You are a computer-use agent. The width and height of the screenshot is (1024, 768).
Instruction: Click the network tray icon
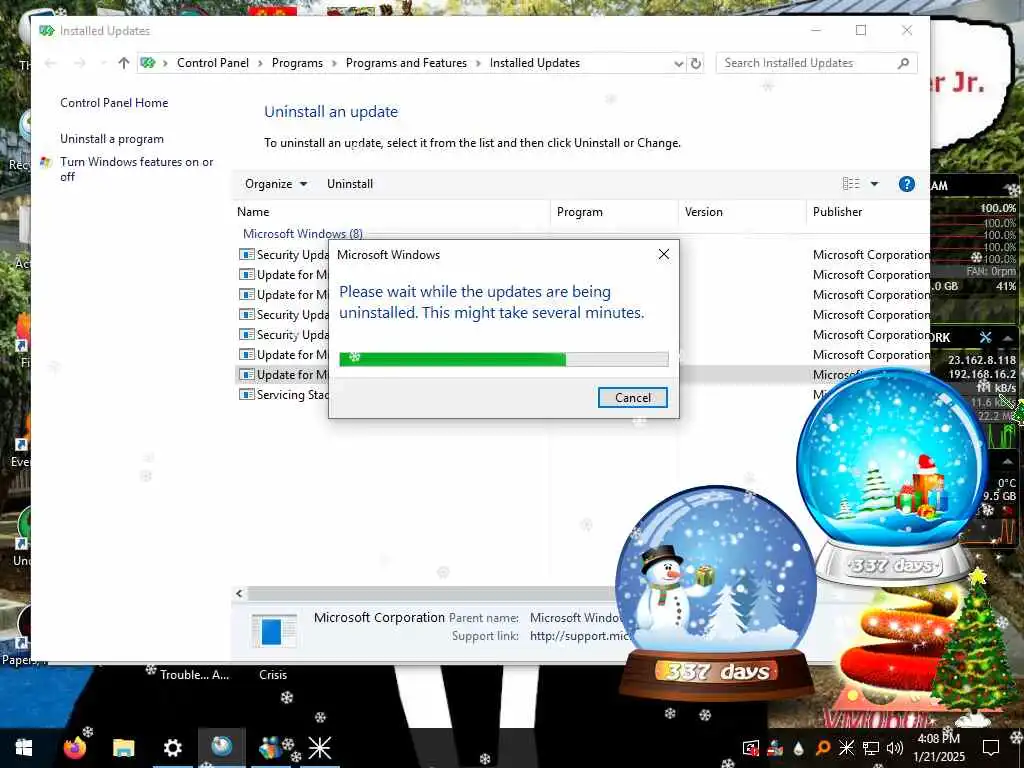(x=871, y=748)
